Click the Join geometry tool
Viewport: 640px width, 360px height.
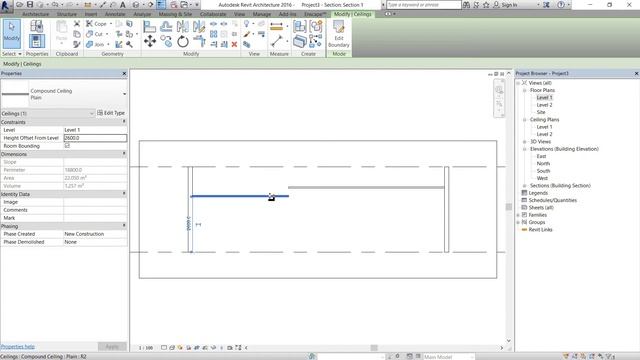(x=95, y=44)
